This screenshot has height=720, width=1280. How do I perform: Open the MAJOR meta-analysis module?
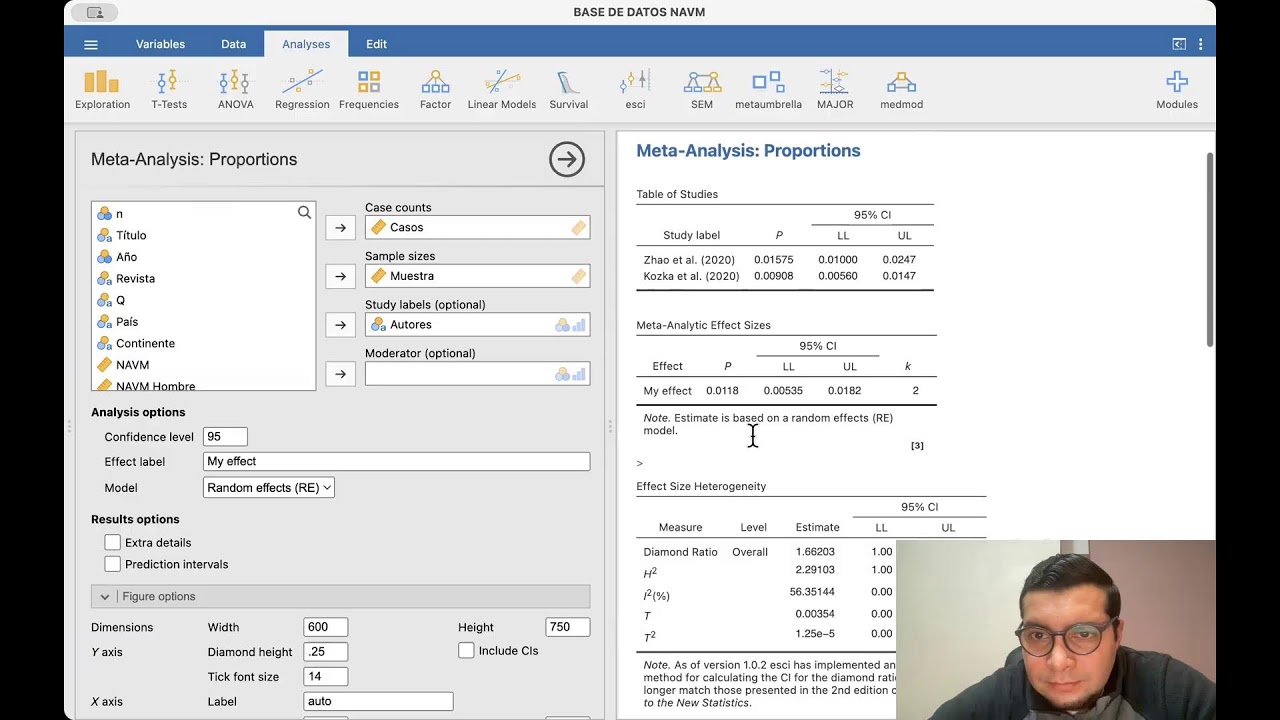(835, 89)
